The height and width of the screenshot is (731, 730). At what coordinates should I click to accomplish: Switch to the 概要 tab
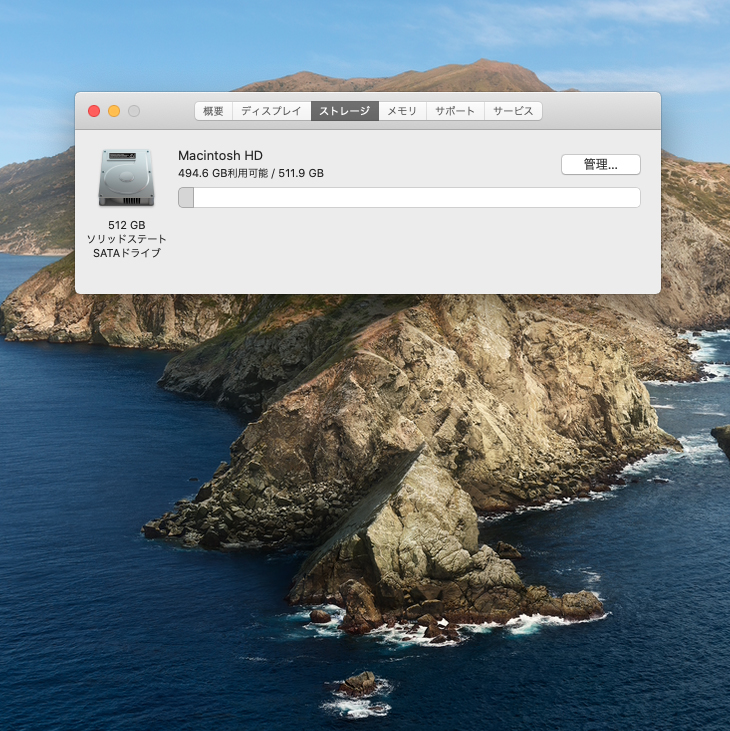tap(213, 111)
